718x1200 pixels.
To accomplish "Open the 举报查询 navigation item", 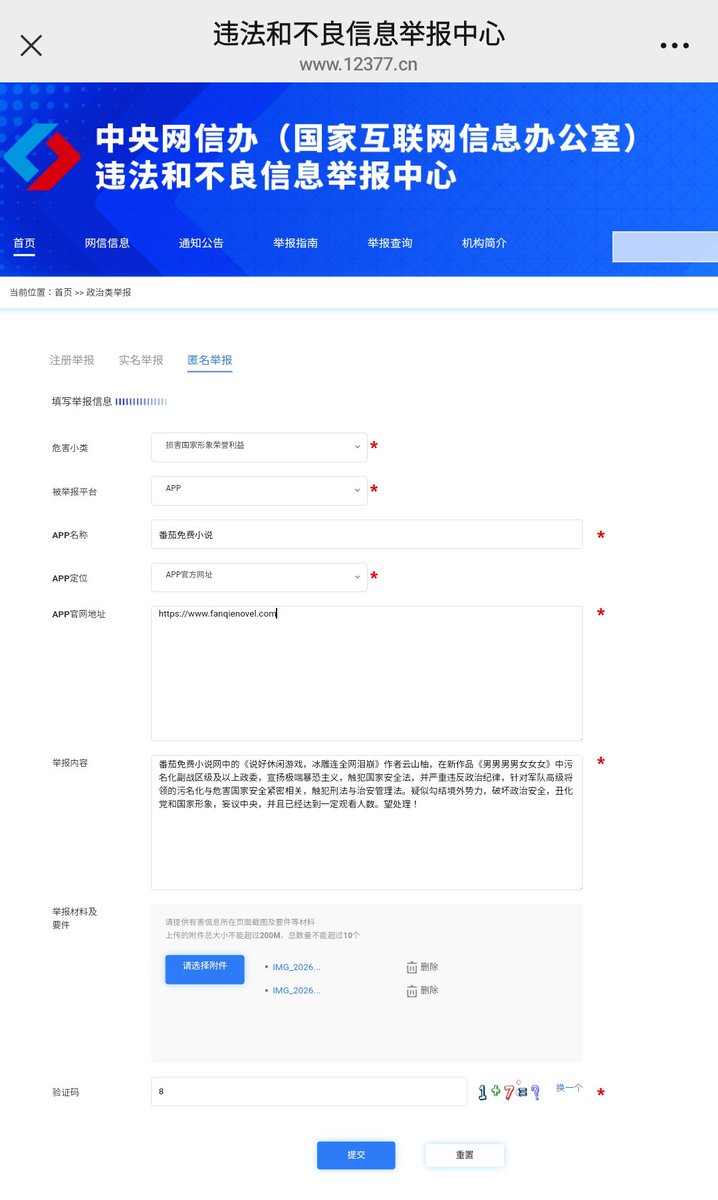I will pyautogui.click(x=389, y=243).
